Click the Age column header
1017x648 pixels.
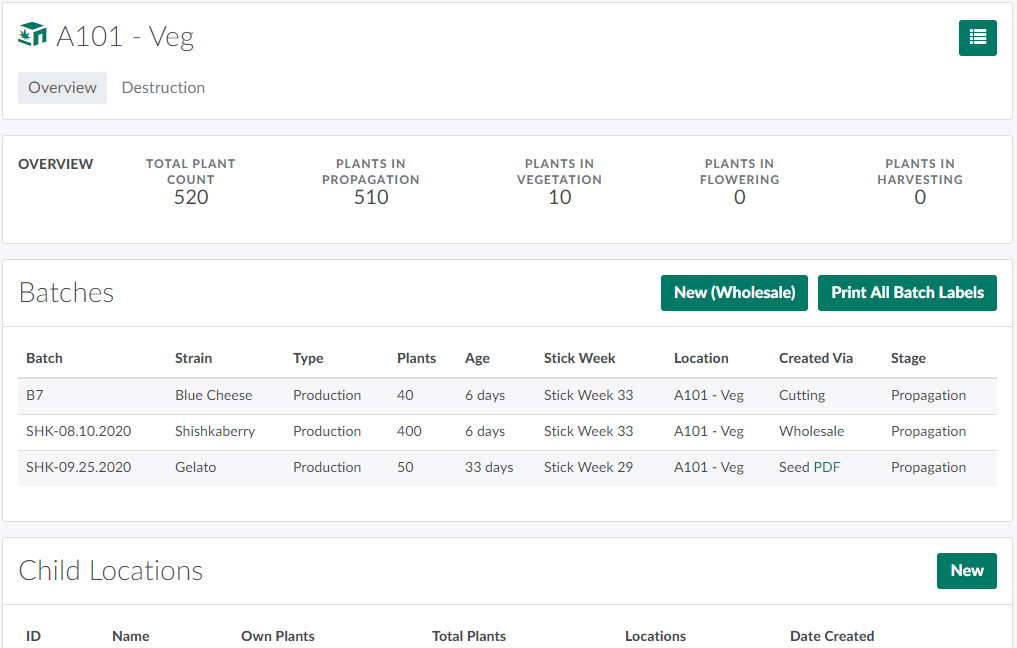click(x=478, y=358)
